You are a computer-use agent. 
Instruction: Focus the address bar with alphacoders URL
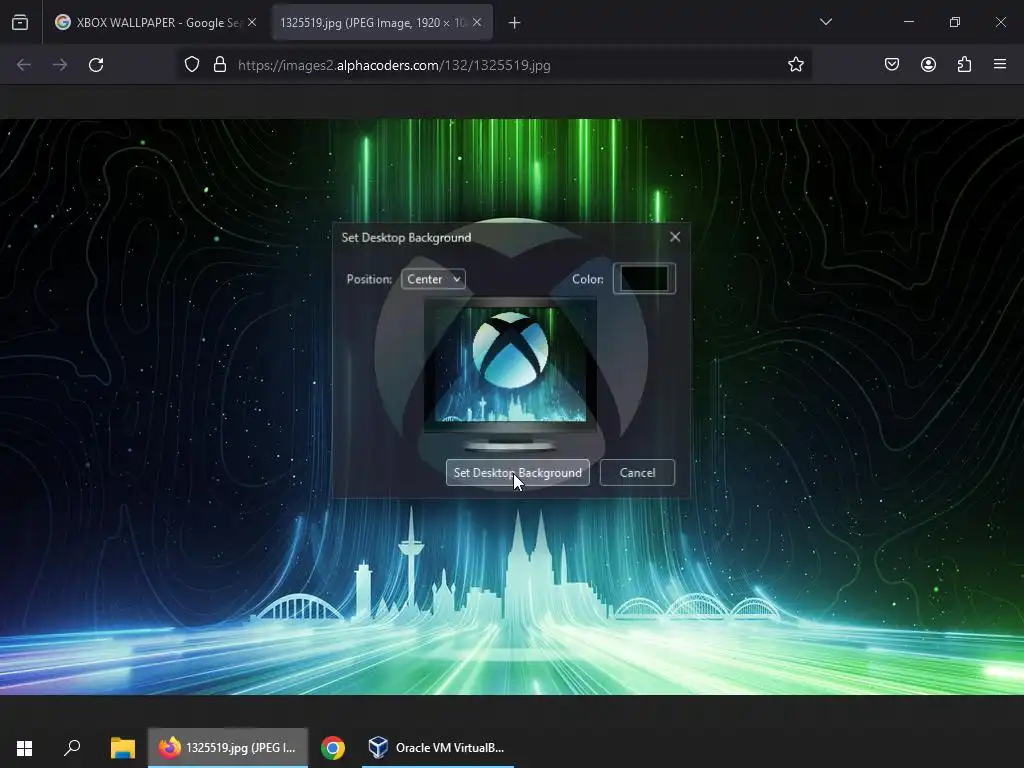click(494, 65)
